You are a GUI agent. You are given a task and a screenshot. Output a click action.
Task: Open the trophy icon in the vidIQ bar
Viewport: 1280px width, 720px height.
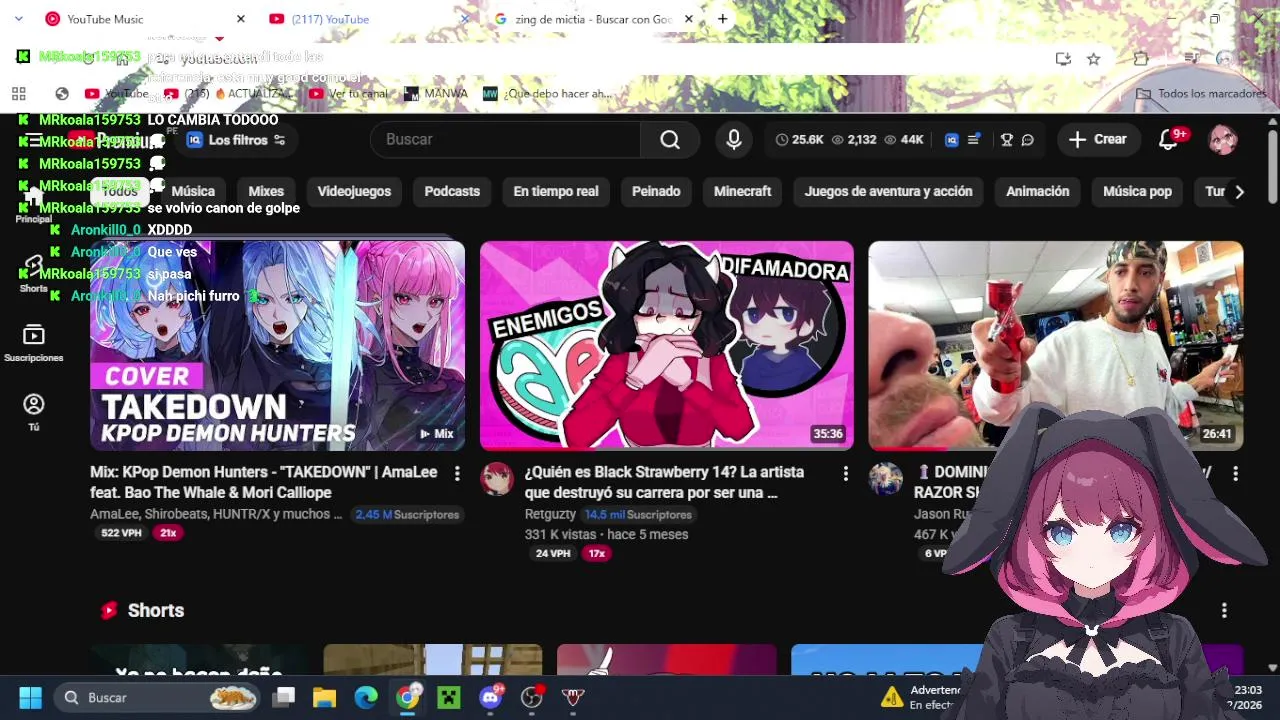1007,140
